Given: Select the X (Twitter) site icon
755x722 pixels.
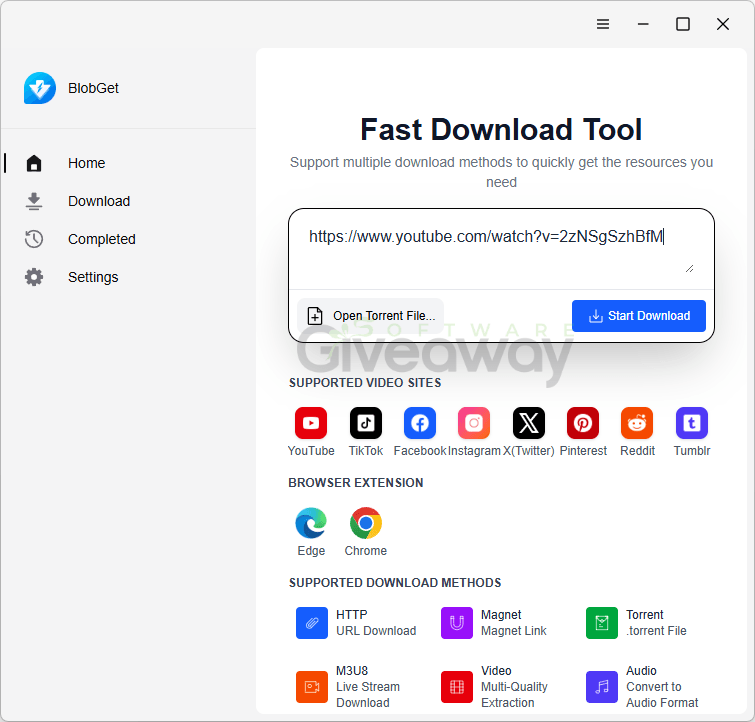Looking at the screenshot, I should pyautogui.click(x=529, y=423).
